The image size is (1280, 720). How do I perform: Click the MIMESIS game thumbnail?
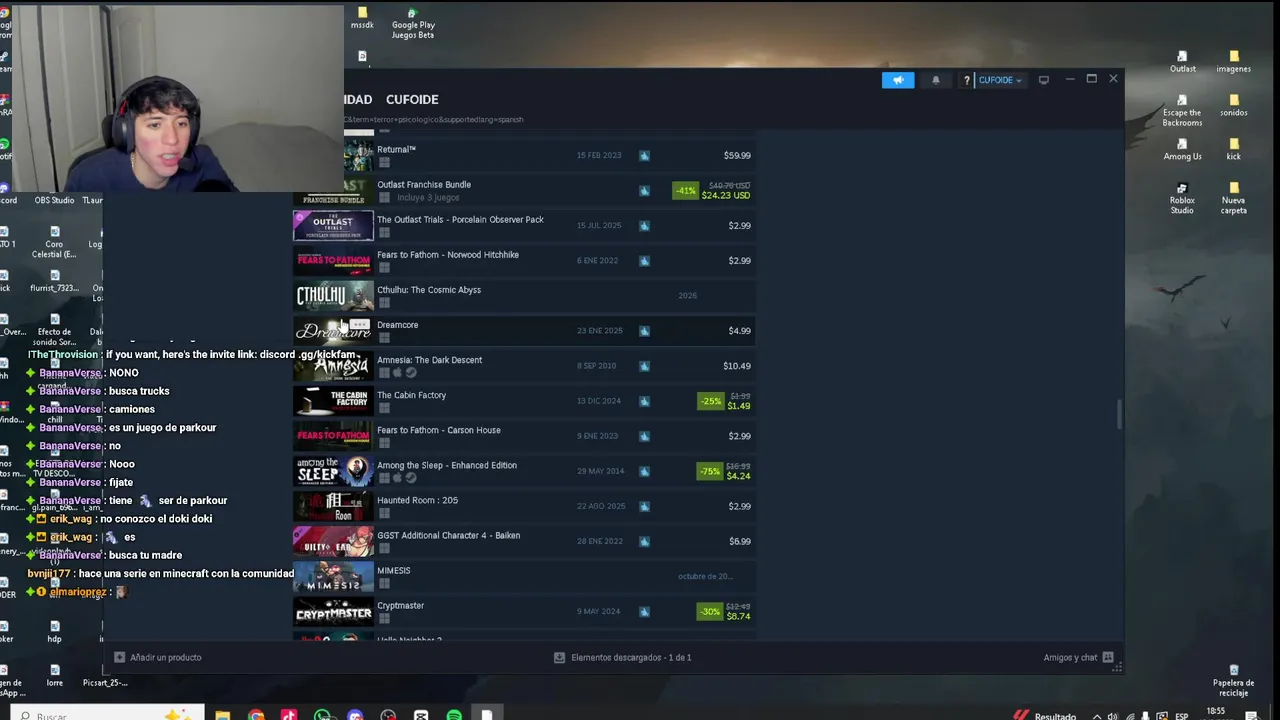coord(333,576)
